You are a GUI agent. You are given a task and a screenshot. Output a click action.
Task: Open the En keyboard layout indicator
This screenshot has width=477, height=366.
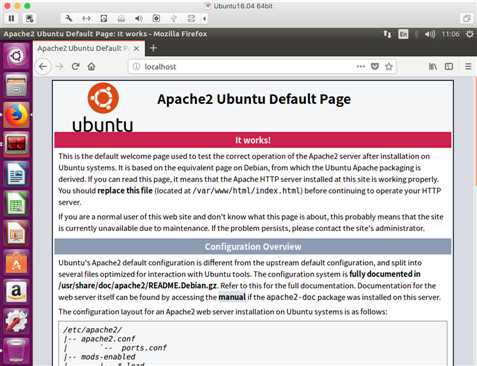click(403, 34)
